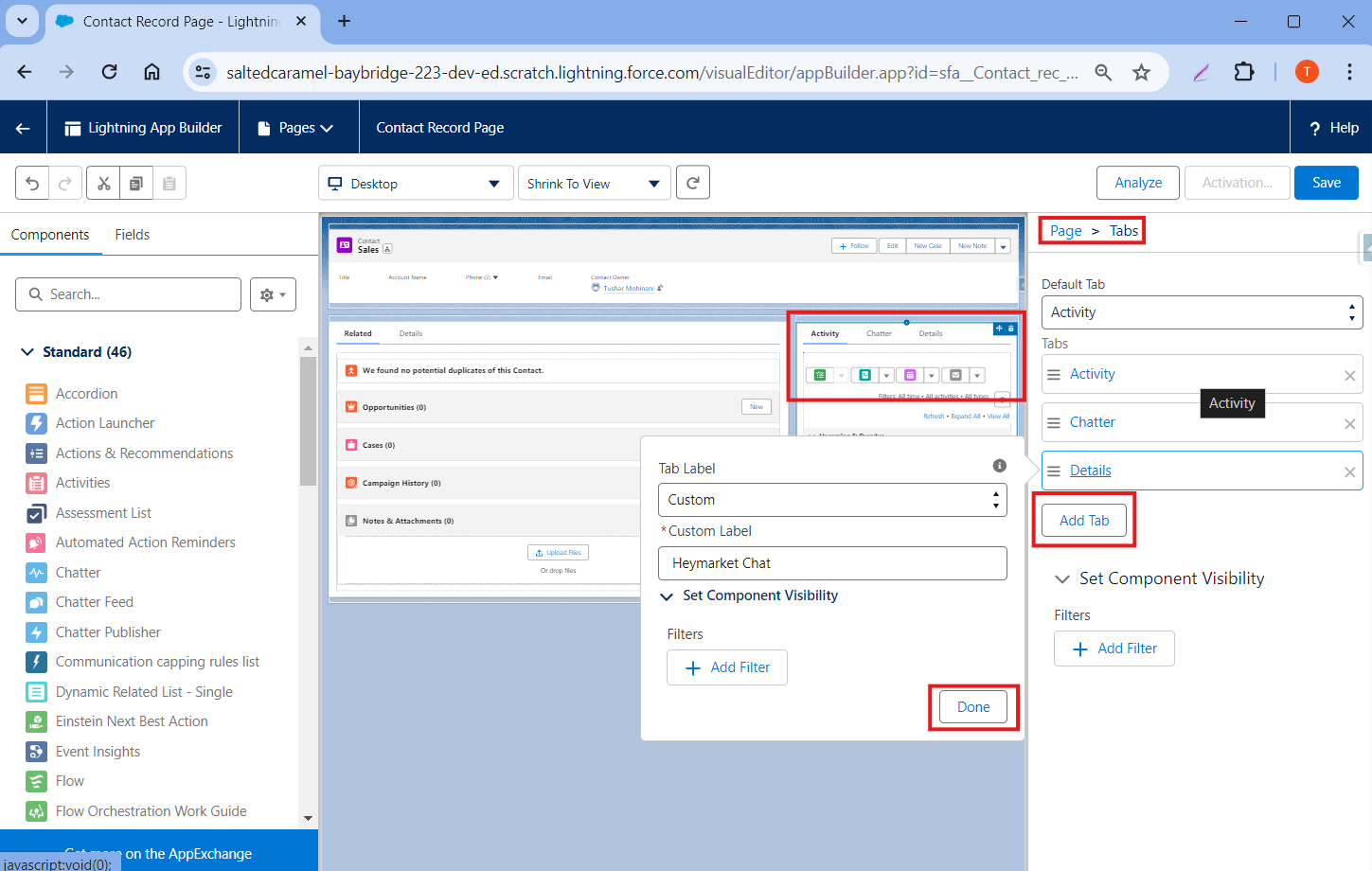Remove the Details tab with X
This screenshot has width=1372, height=871.
[1350, 472]
